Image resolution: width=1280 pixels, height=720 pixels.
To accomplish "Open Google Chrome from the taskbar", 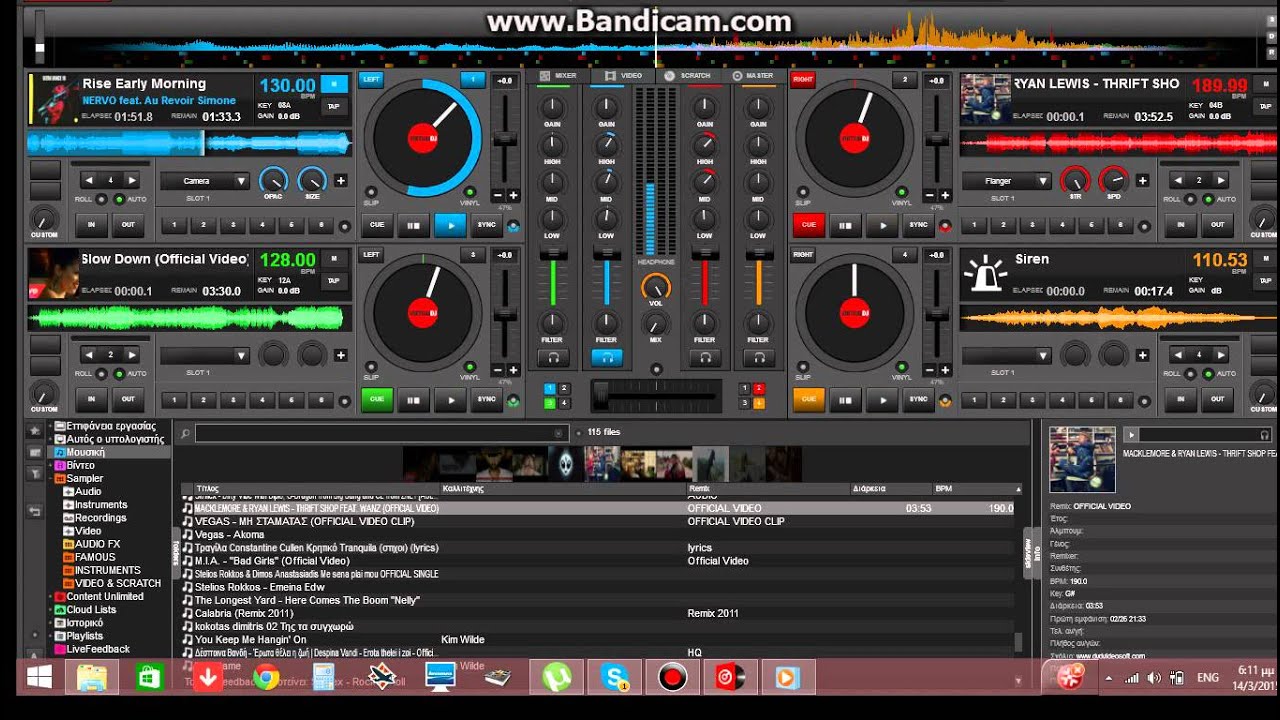I will (x=265, y=677).
